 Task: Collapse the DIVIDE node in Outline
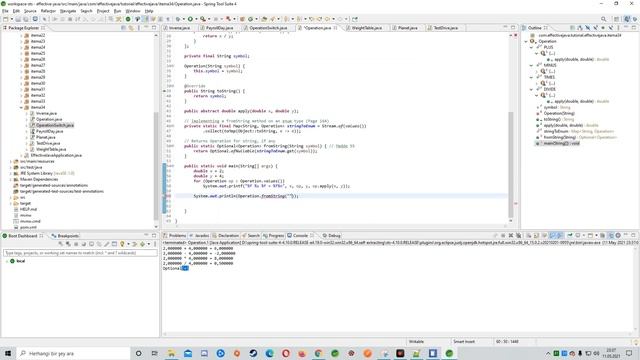531,89
